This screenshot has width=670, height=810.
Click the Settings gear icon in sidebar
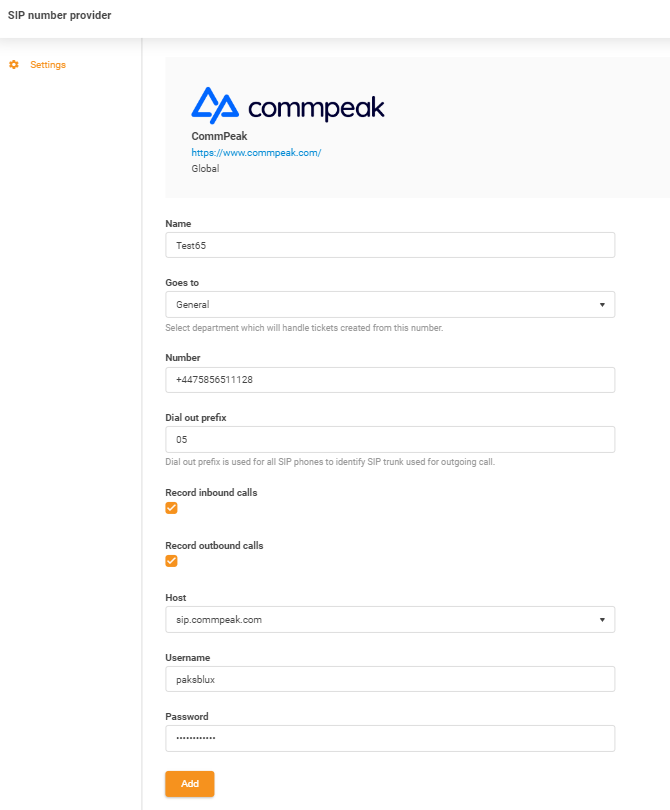point(13,64)
